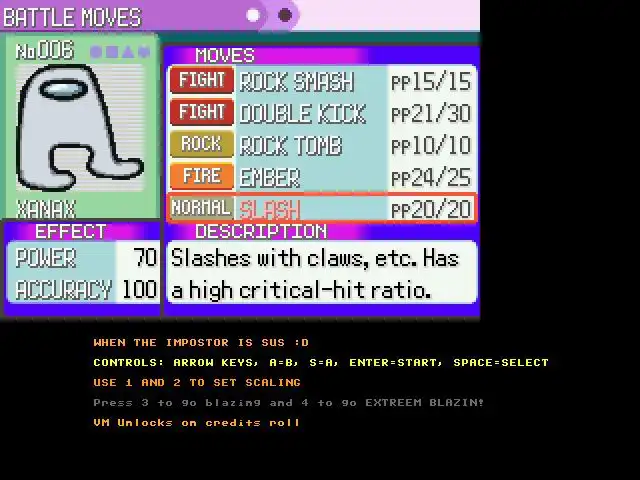Click the CONTROLS: ARROW KEYS instruction line
The height and width of the screenshot is (480, 640).
[321, 362]
